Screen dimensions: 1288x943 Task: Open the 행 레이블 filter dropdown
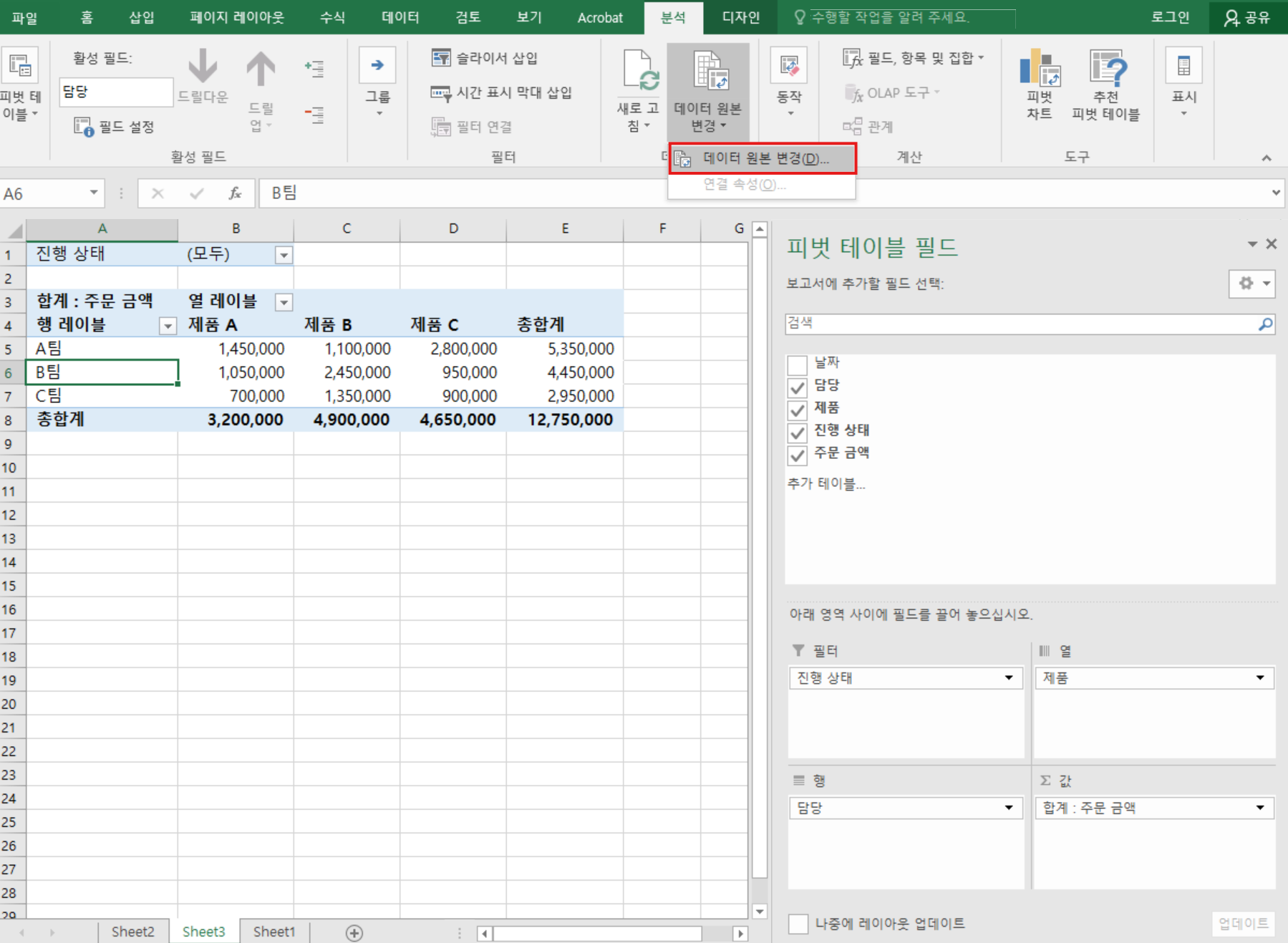(x=168, y=327)
